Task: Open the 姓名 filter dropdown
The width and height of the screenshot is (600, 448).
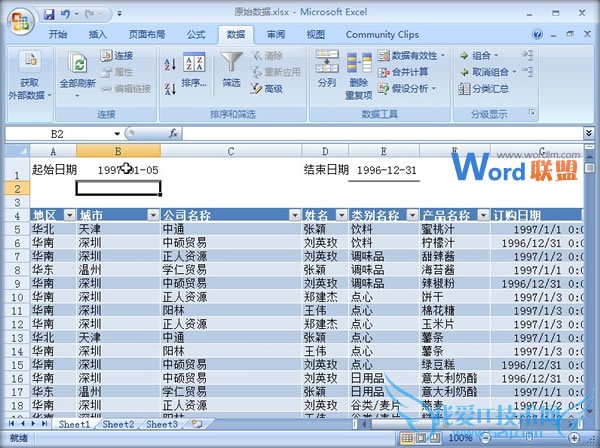Action: click(341, 215)
